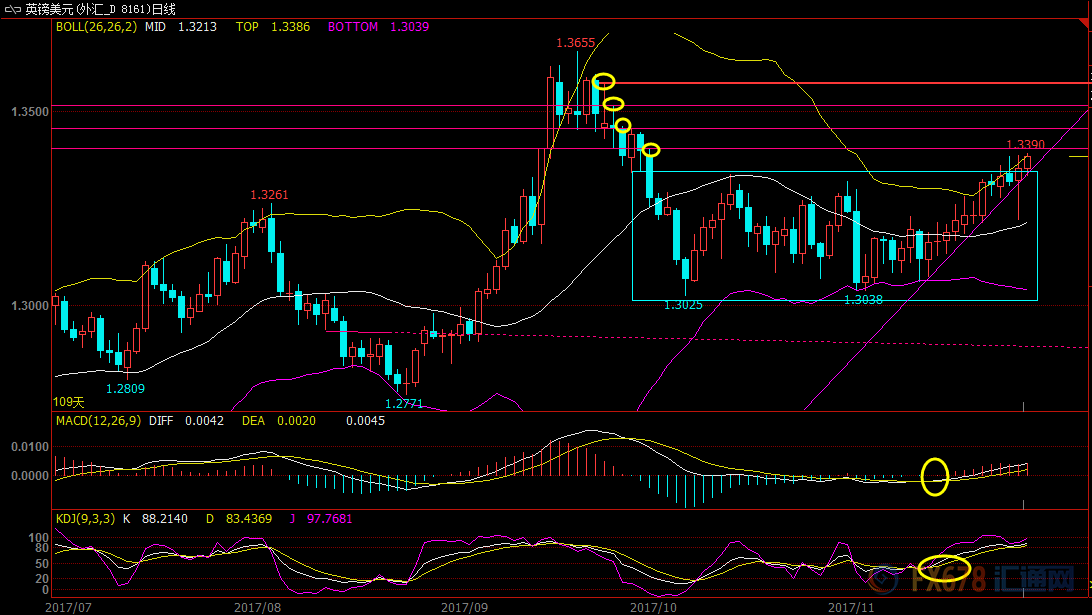
Task: Open the KDJ(9,3,3) indicator label
Action: [84, 519]
